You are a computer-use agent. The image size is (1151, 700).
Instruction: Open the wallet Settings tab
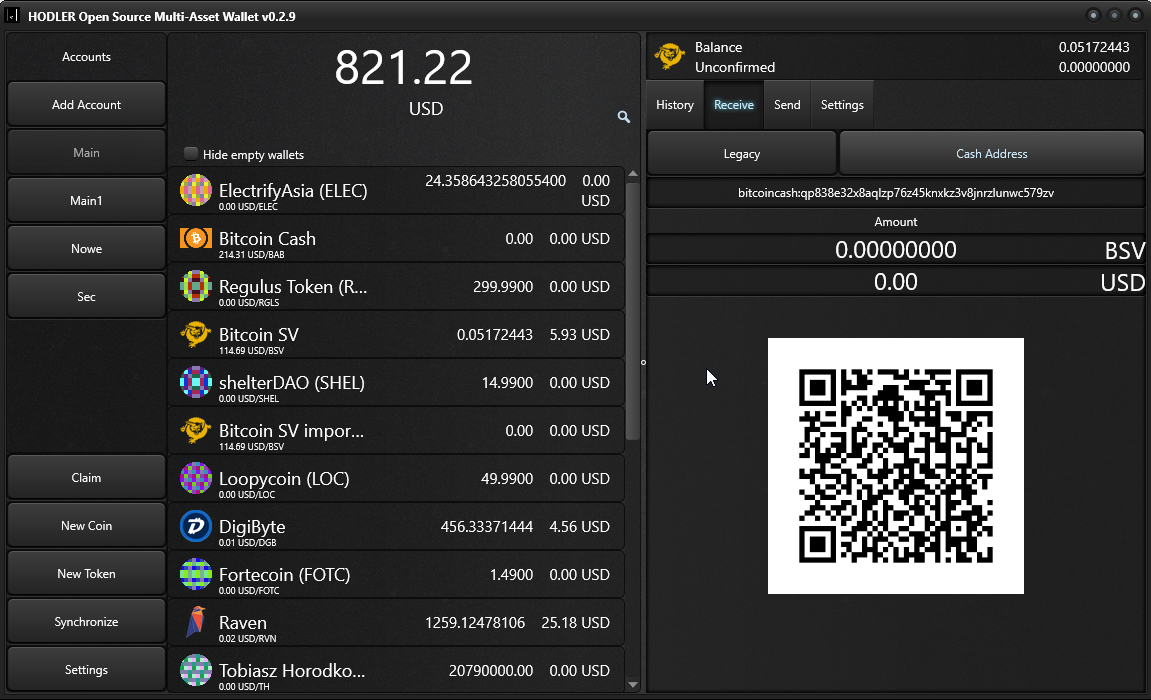point(842,105)
